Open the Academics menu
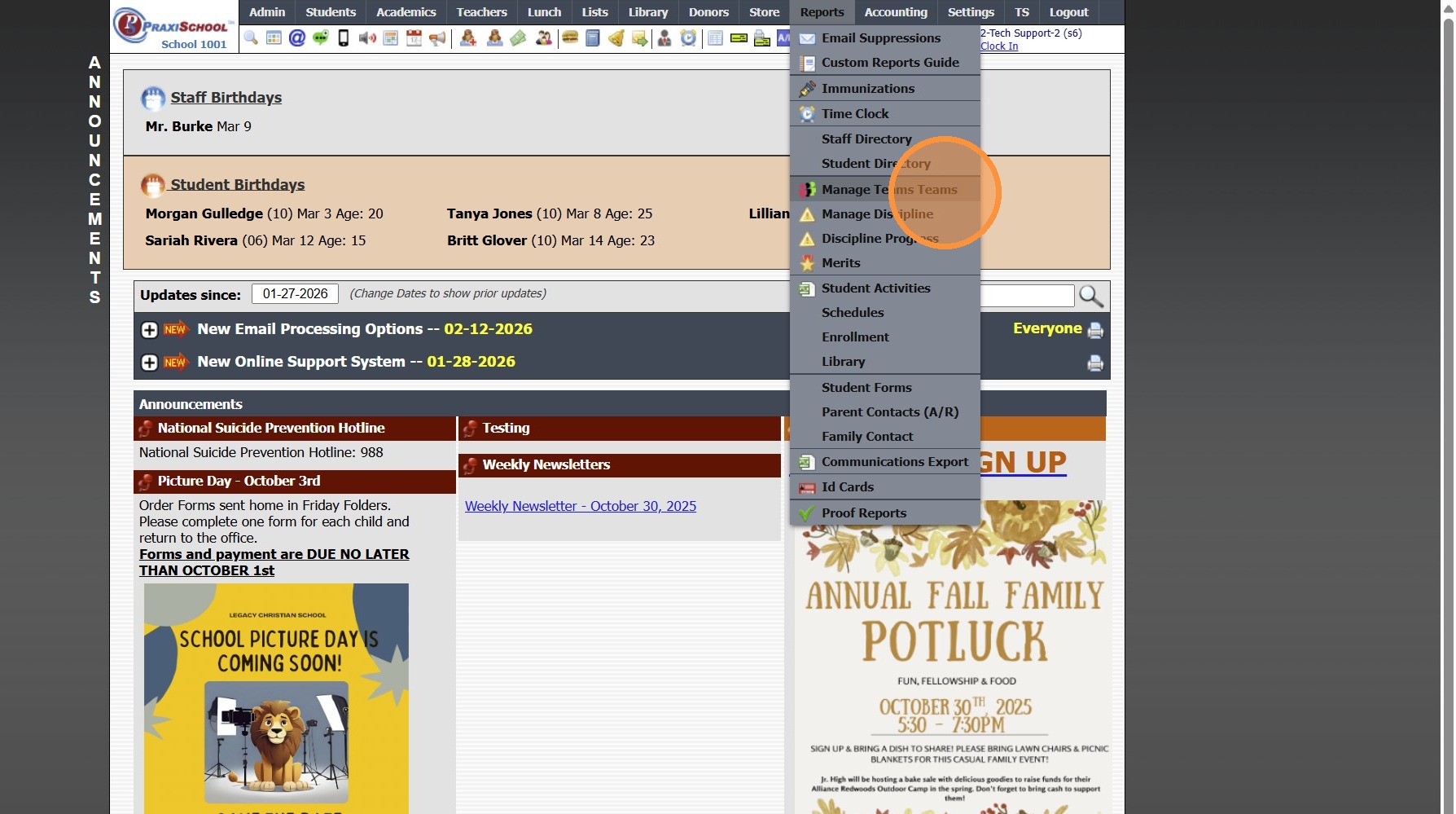 click(x=406, y=12)
